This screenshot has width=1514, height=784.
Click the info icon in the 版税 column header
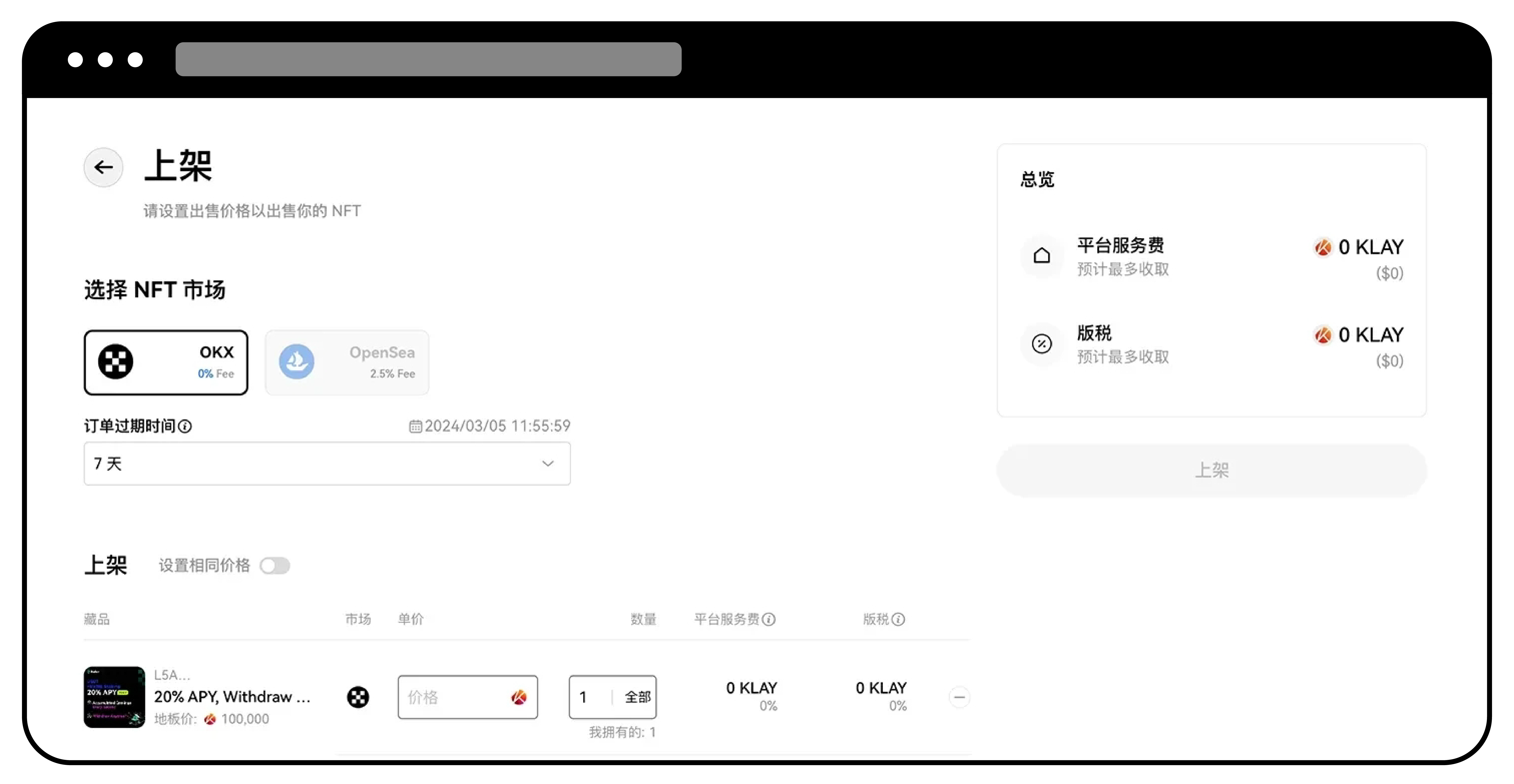899,620
